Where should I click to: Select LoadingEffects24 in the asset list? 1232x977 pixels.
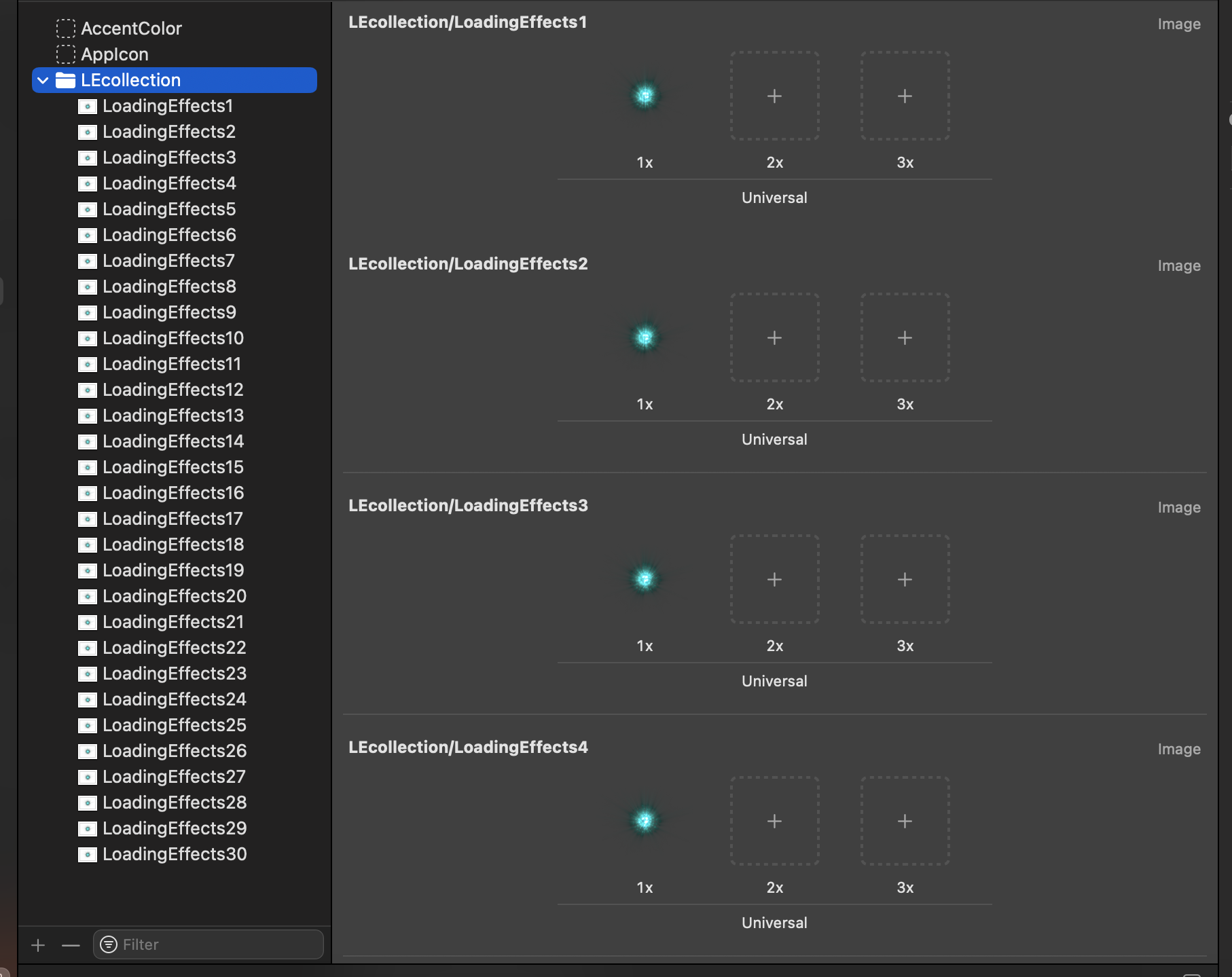coord(175,699)
